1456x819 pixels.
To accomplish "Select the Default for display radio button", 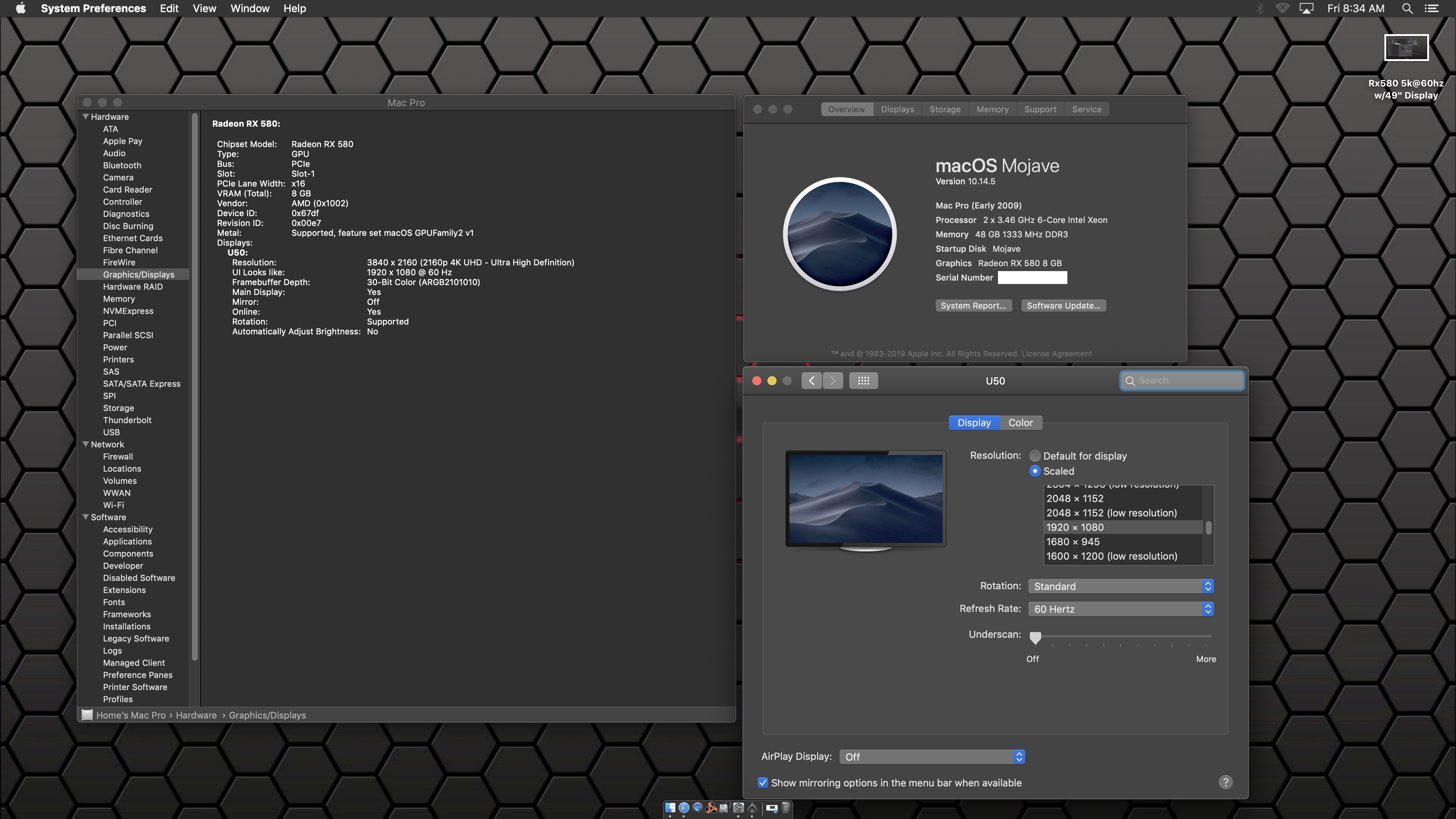I will click(1035, 455).
